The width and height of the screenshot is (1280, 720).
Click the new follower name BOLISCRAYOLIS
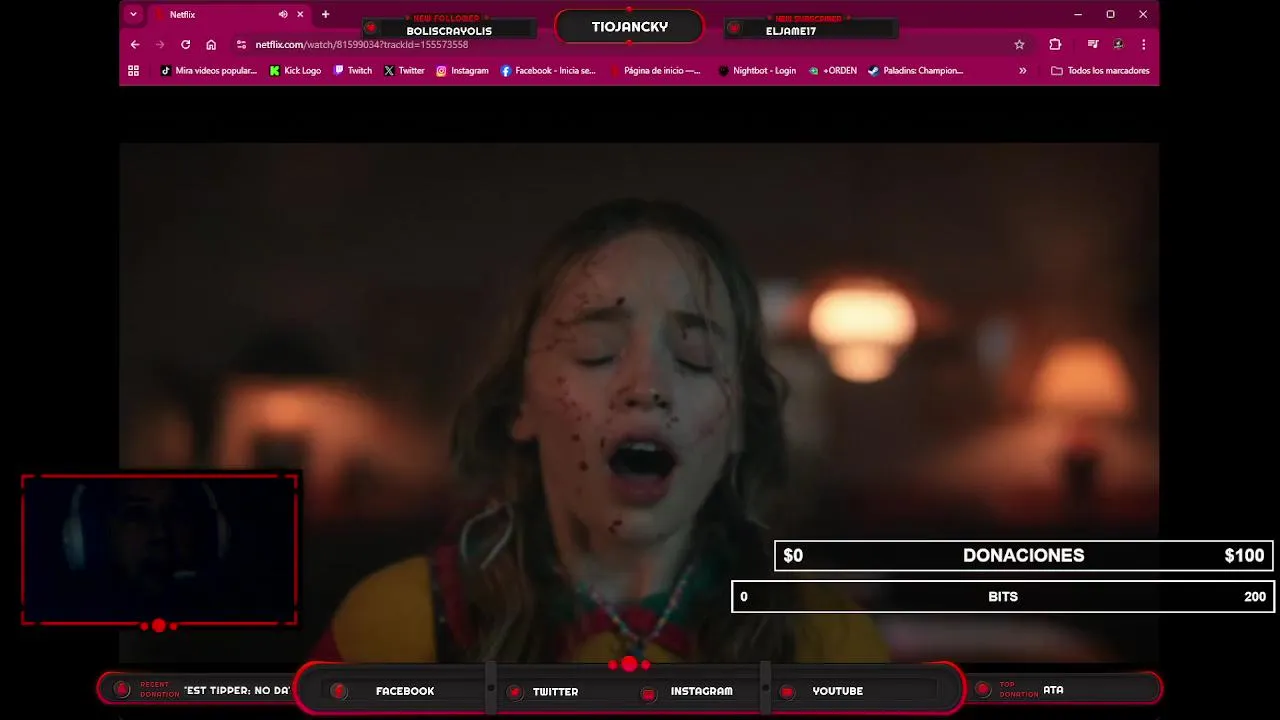449,31
